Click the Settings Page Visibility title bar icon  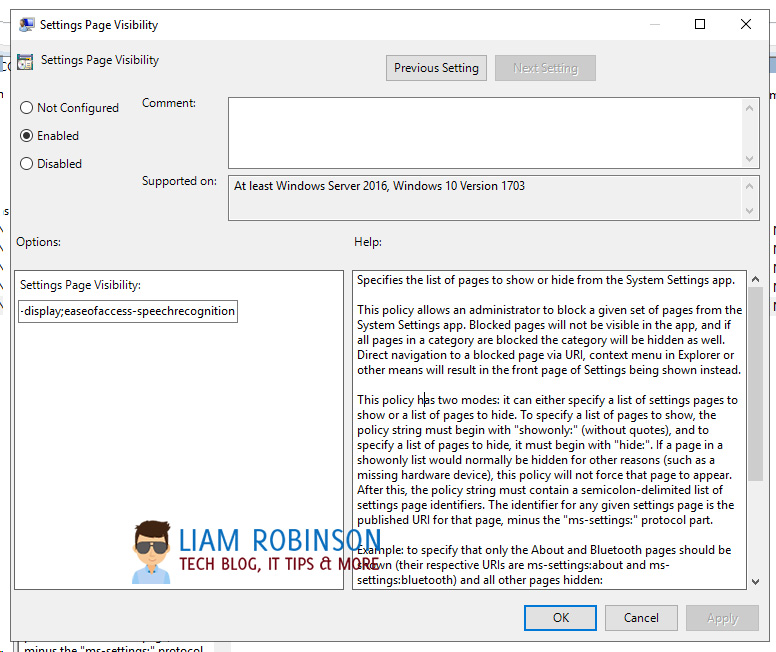pyautogui.click(x=27, y=24)
